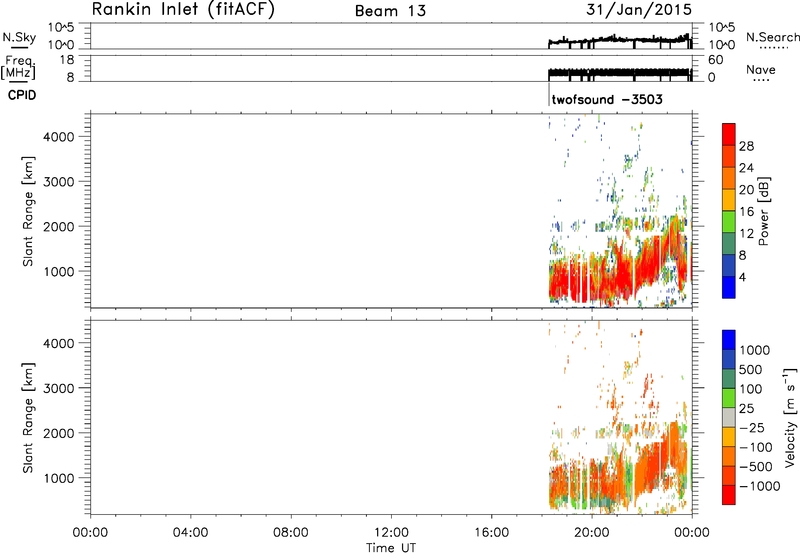Click the red bottom of velocity color bar
Viewport: 800px width, 554px height.
729,495
